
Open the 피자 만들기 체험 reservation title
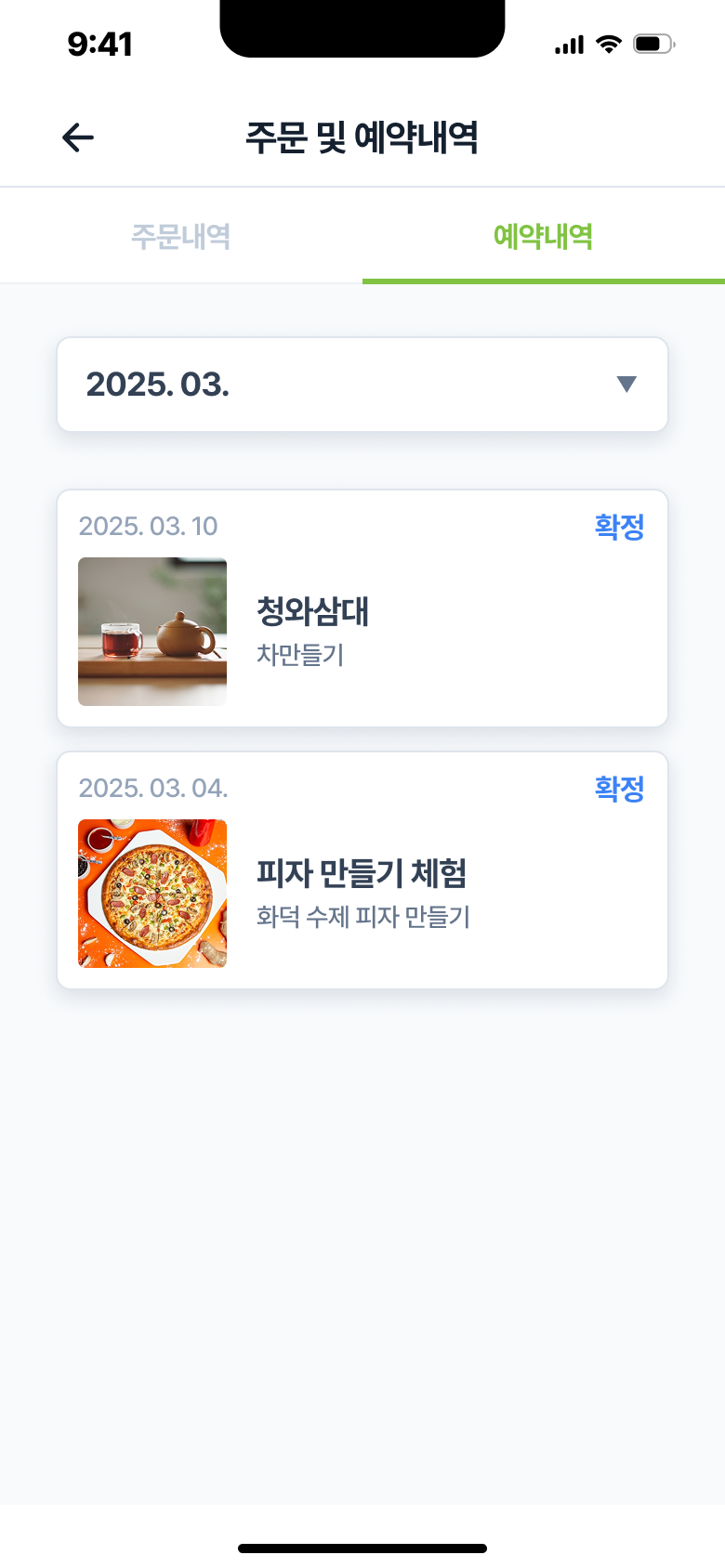click(x=362, y=873)
